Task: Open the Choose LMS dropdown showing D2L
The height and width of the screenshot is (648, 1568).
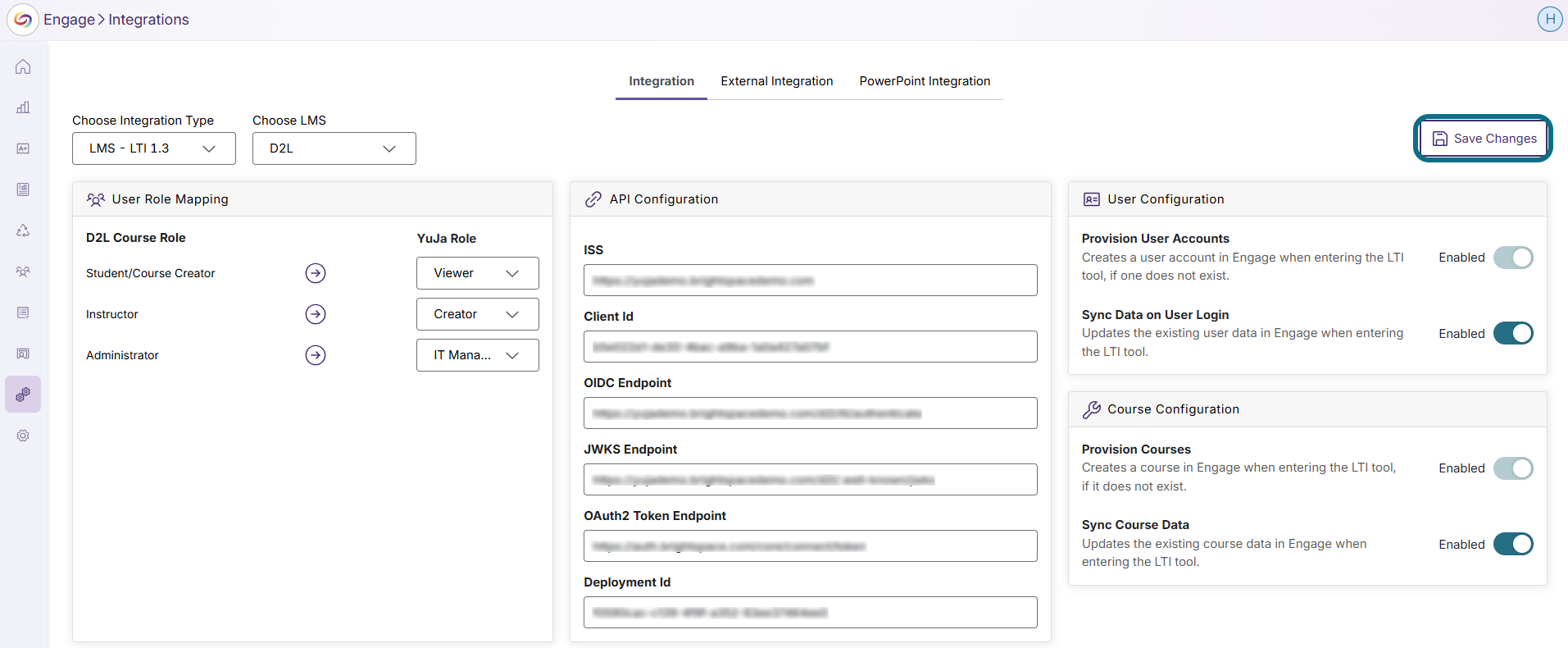Action: [334, 148]
